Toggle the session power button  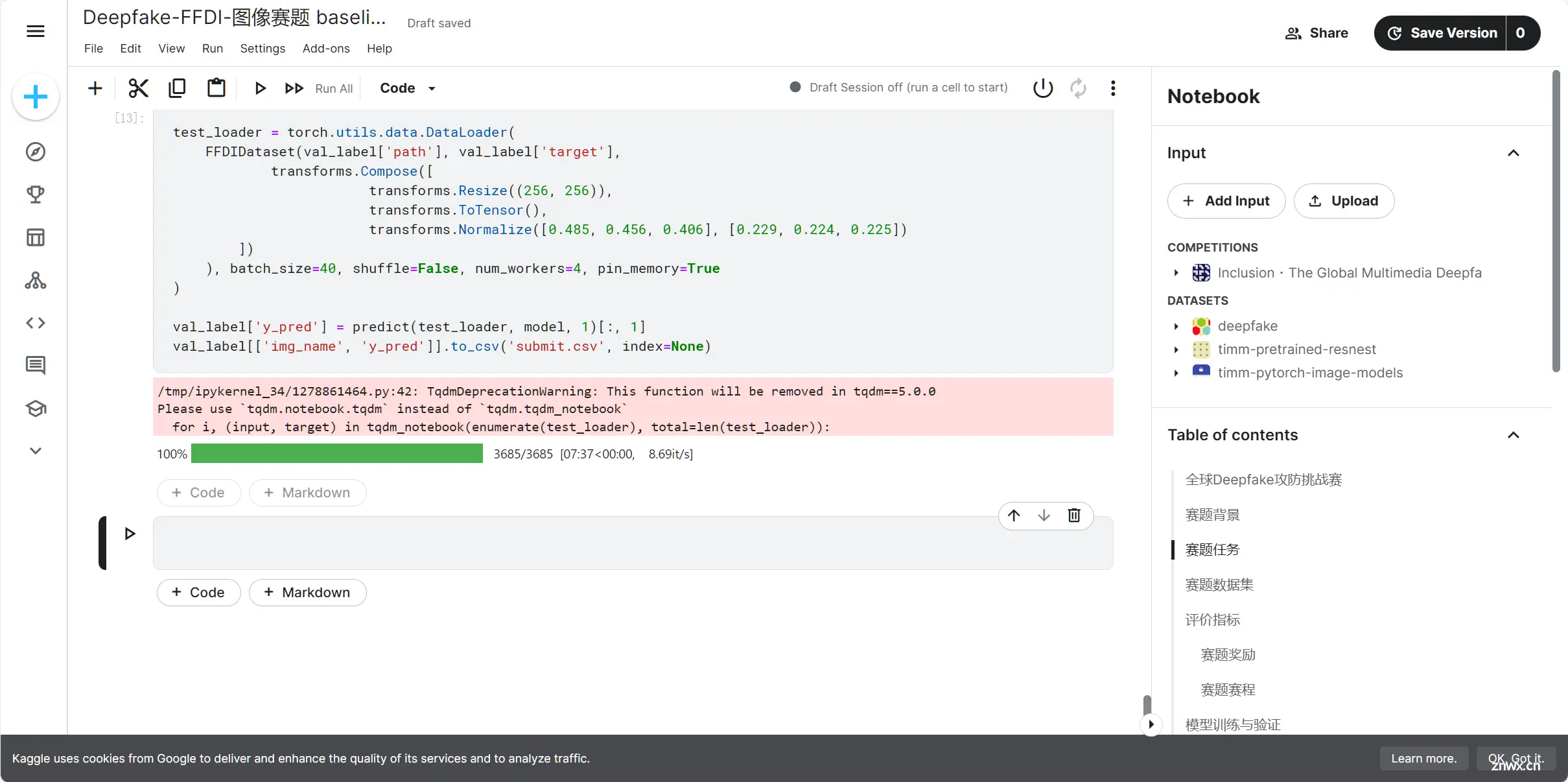coord(1043,88)
